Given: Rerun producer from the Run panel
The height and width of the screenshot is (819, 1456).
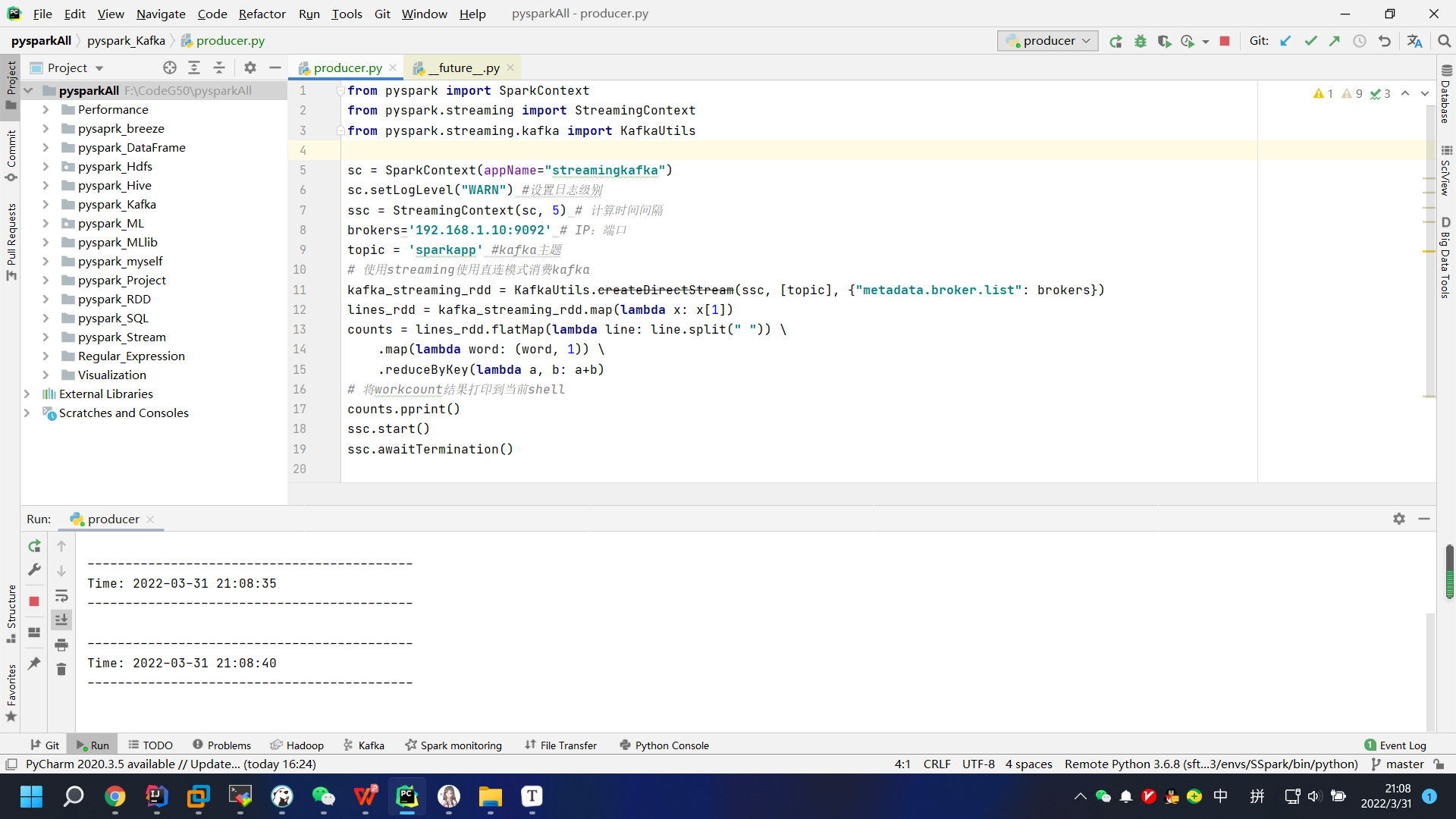Looking at the screenshot, I should click(34, 546).
